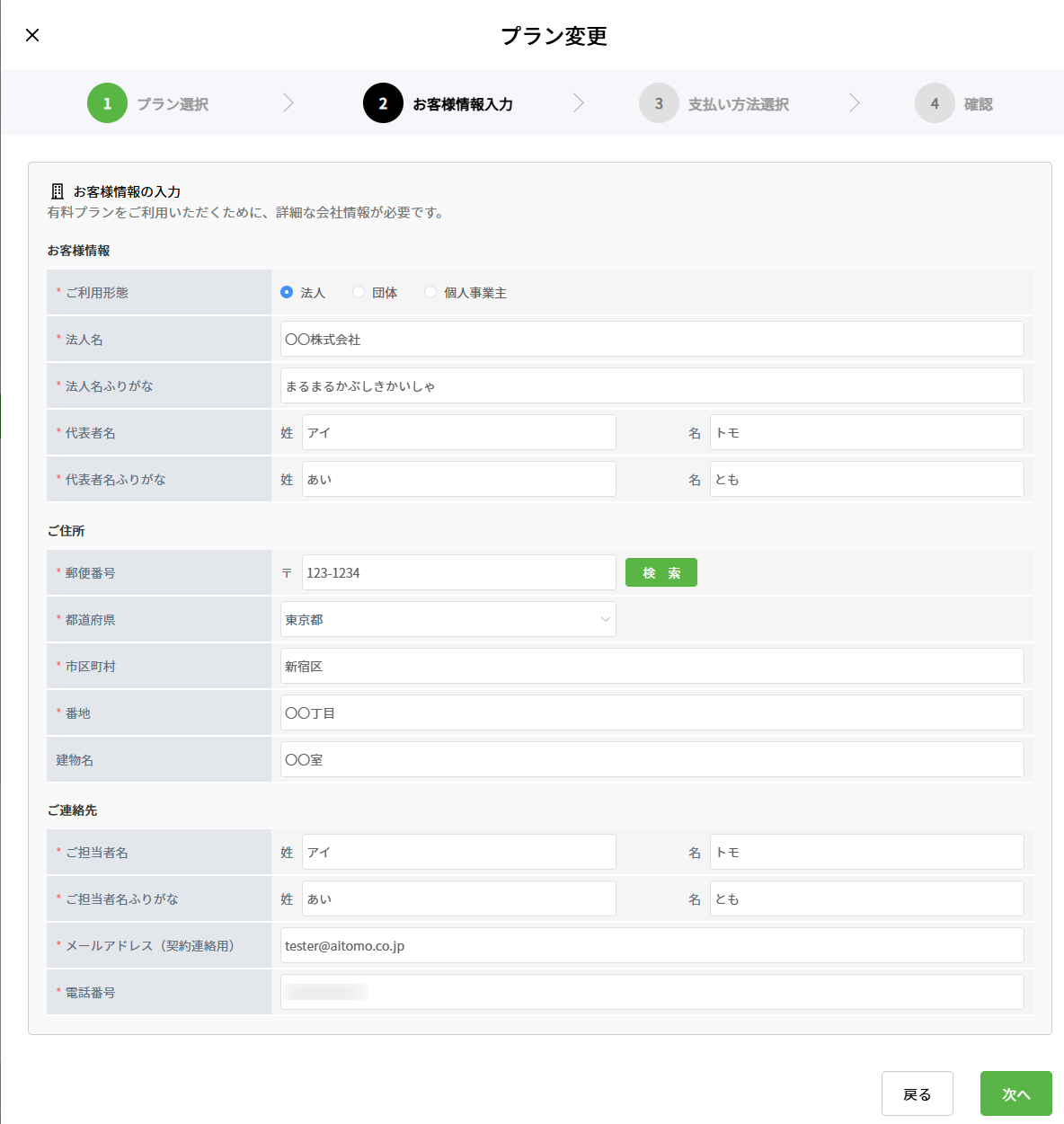The width and height of the screenshot is (1064, 1124).
Task: Click the 市区町村 input field
Action: click(652, 666)
